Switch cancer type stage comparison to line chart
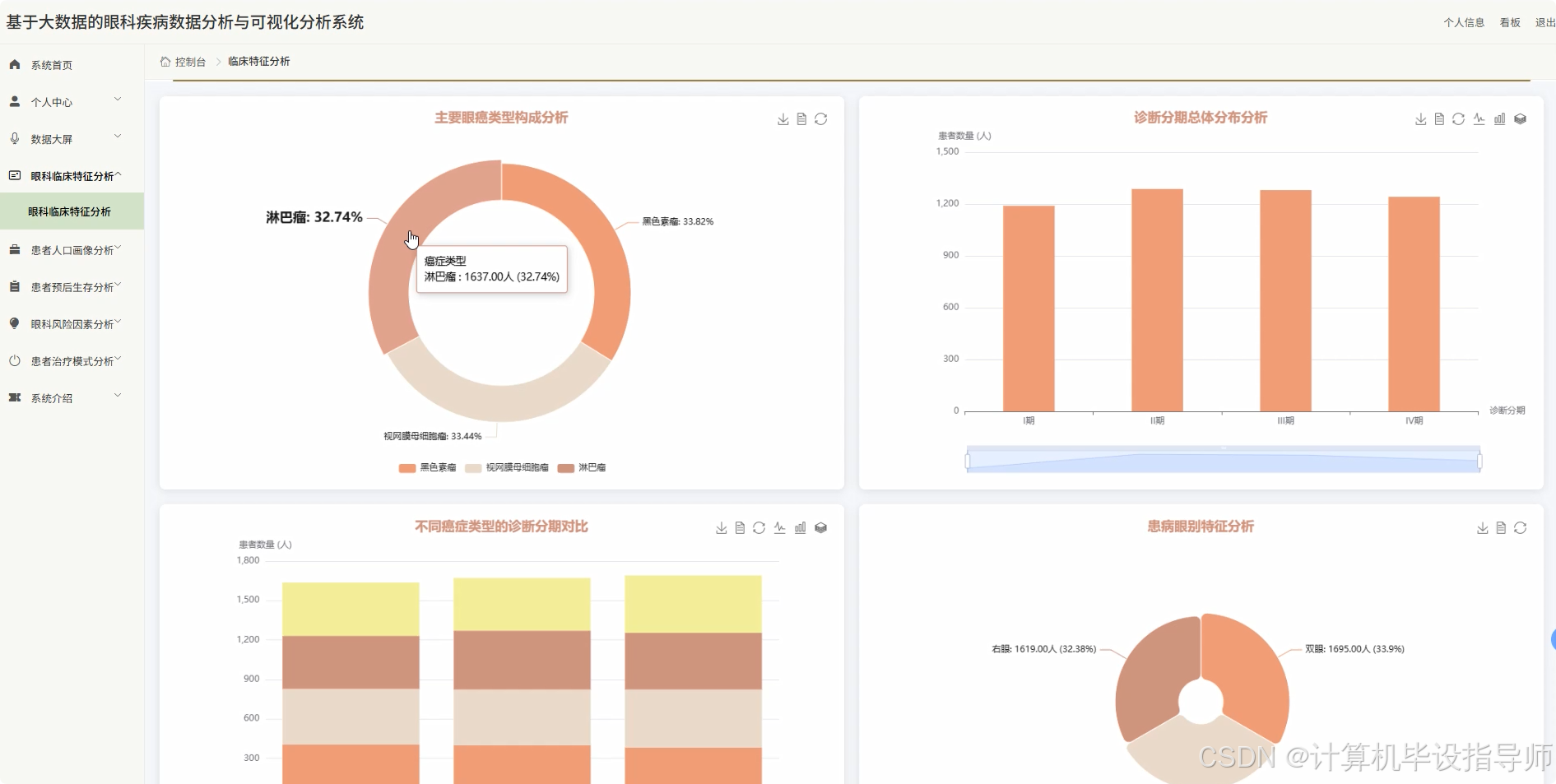This screenshot has height=784, width=1556. point(779,528)
